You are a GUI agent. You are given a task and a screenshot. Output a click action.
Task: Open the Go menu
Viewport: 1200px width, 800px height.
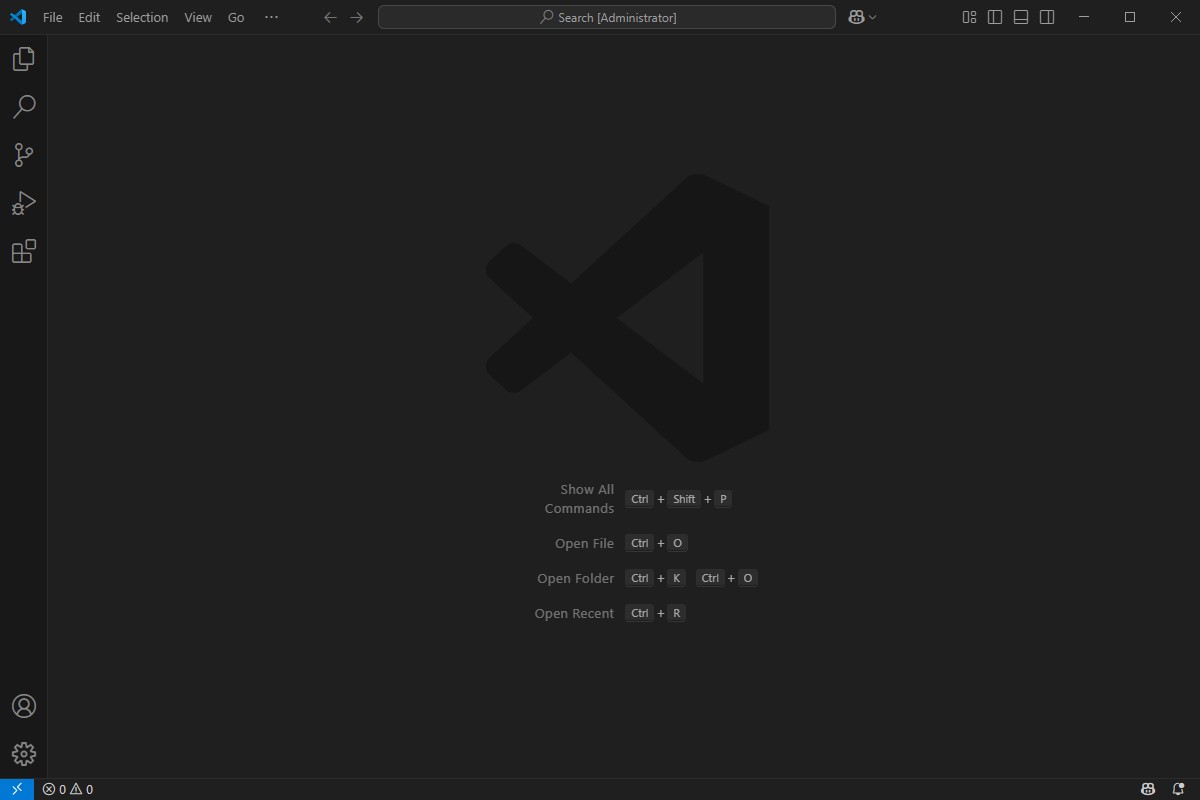click(x=236, y=17)
